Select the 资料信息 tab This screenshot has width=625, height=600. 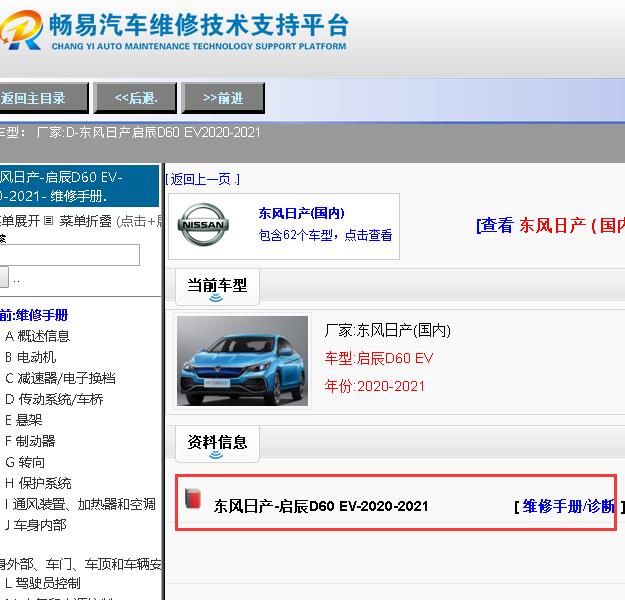[217, 444]
